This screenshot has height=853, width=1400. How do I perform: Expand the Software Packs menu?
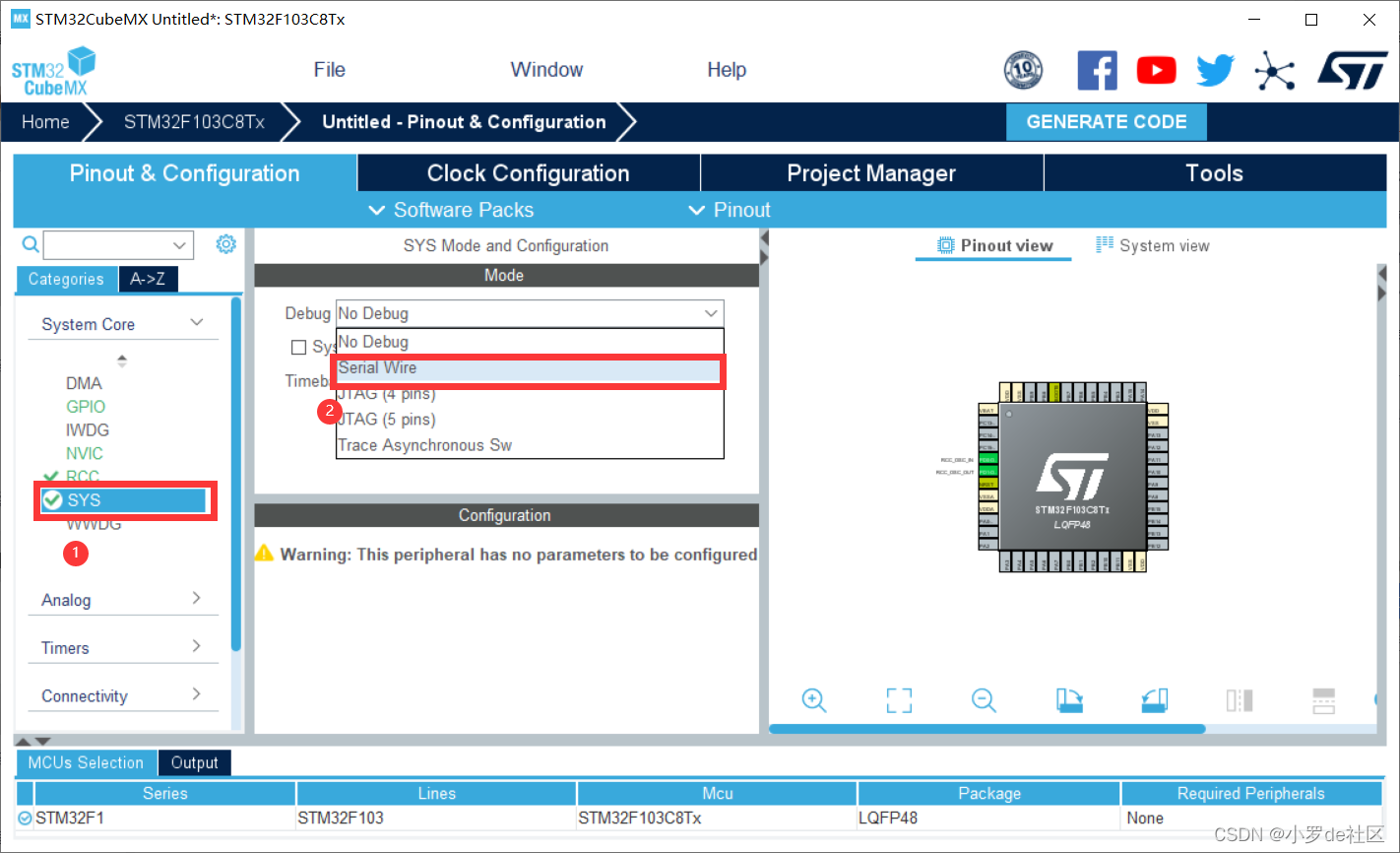451,210
